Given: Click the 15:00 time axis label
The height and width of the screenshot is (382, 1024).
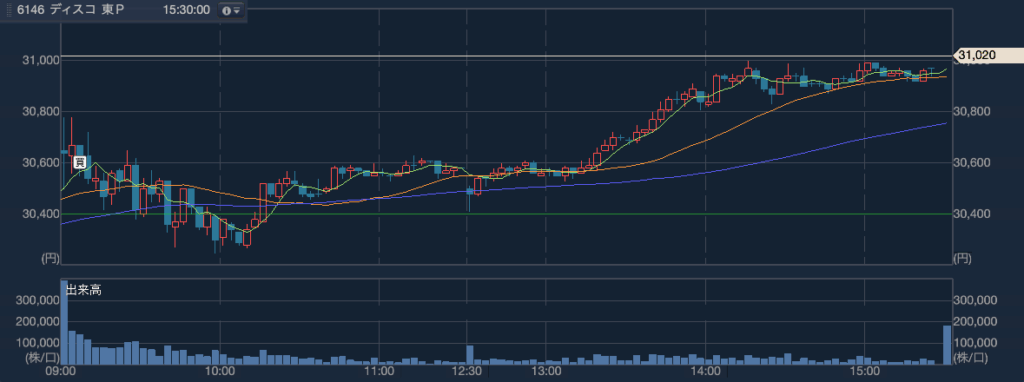Looking at the screenshot, I should coord(865,372).
